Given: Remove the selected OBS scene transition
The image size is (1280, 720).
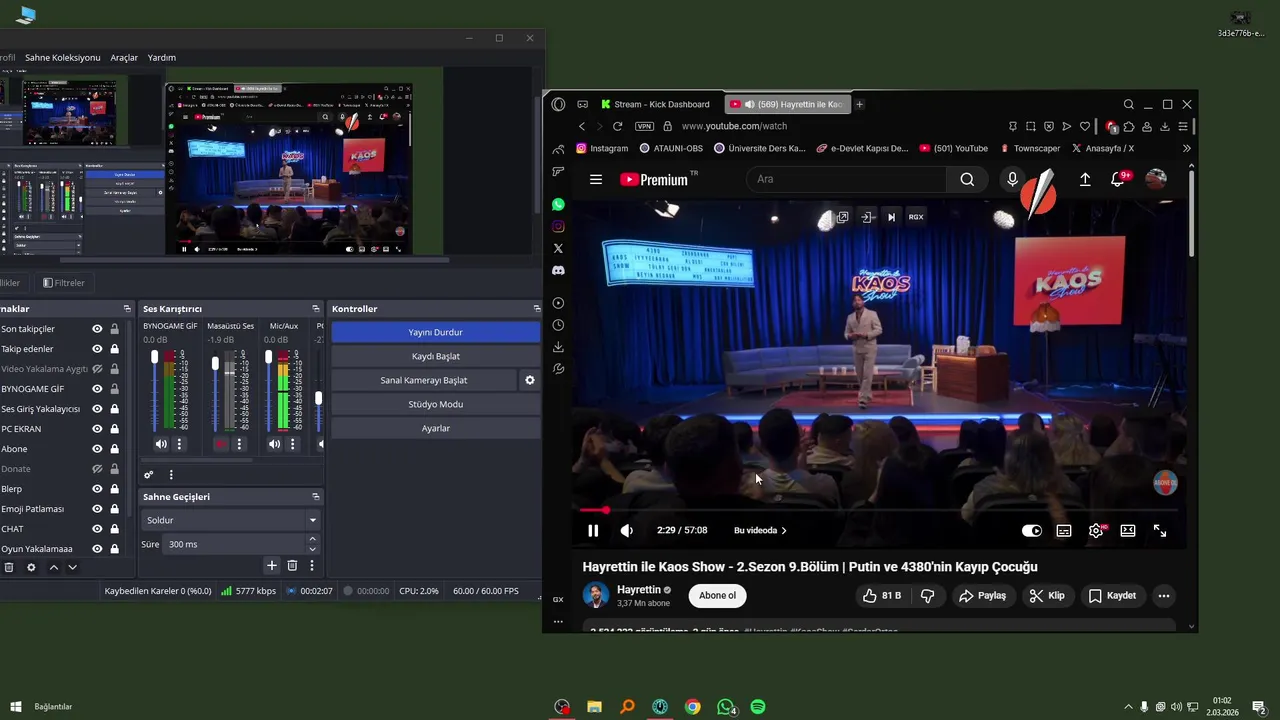Looking at the screenshot, I should pyautogui.click(x=292, y=566).
